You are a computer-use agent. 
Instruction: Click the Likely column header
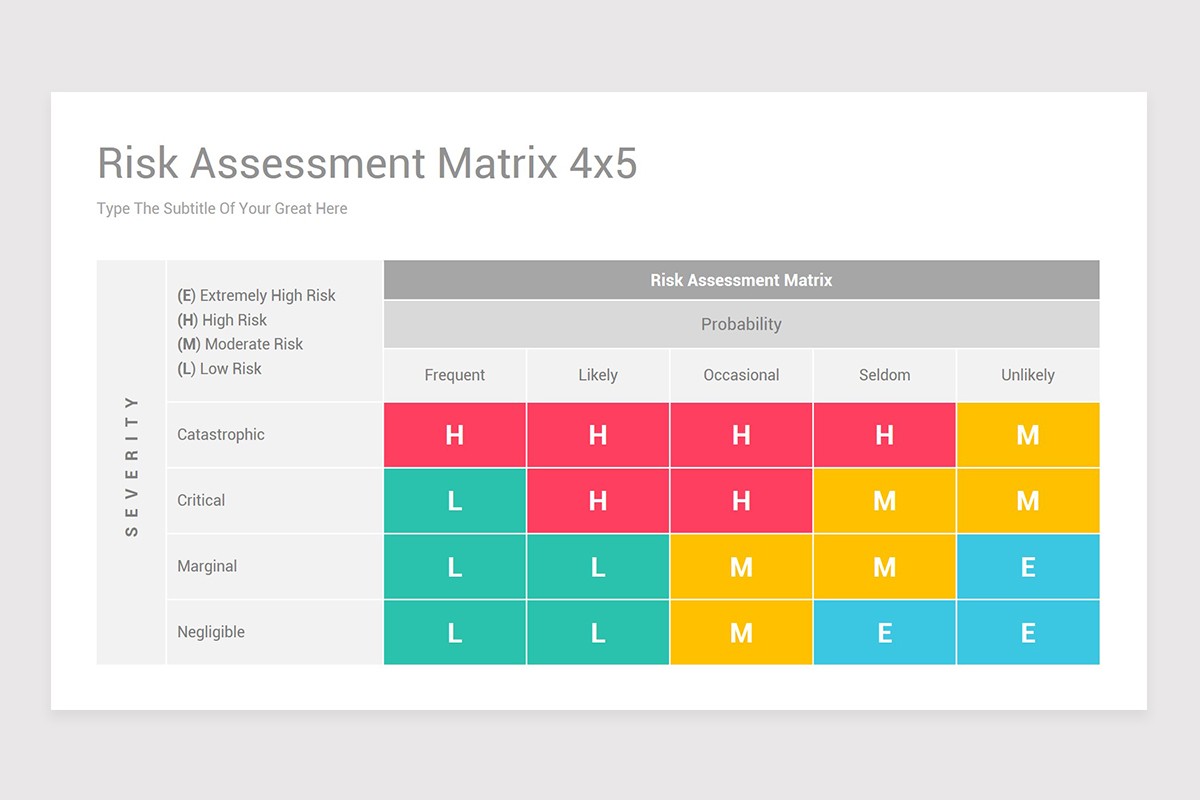(597, 374)
